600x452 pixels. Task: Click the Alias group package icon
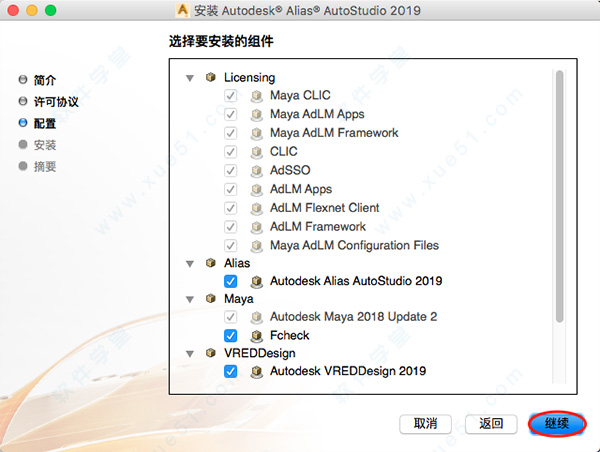tap(210, 263)
